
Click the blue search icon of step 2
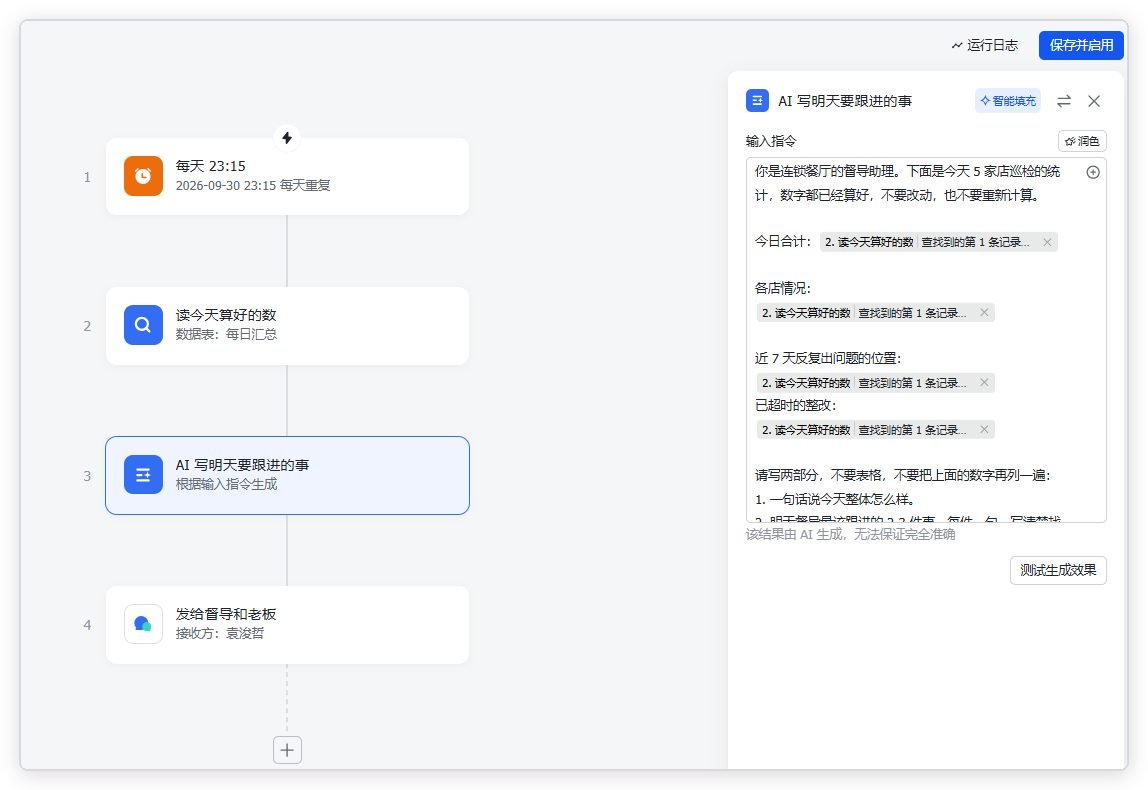pyautogui.click(x=143, y=325)
